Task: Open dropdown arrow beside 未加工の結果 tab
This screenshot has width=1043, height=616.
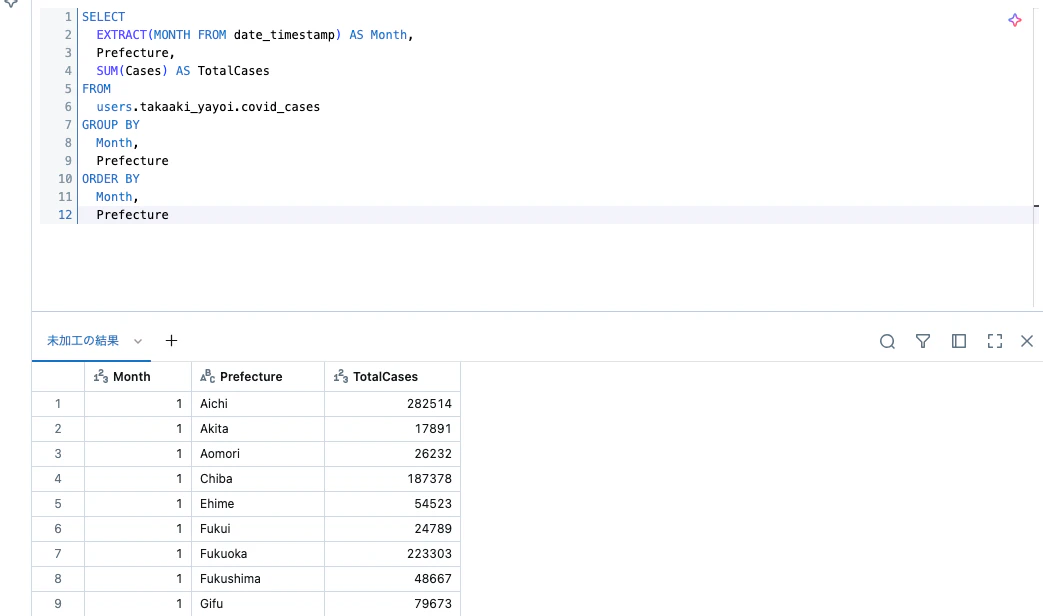Action: (x=138, y=341)
